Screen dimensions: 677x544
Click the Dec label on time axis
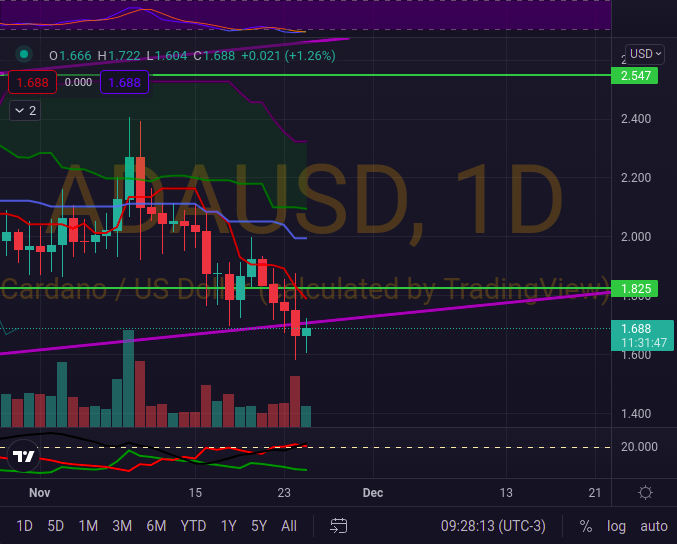click(373, 493)
